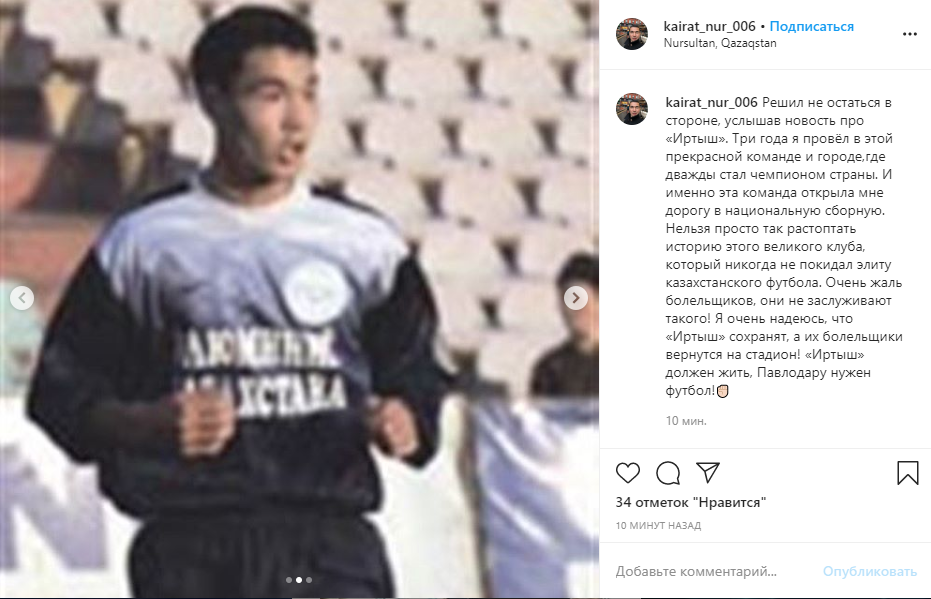Click the Опубликовать post button

click(869, 571)
